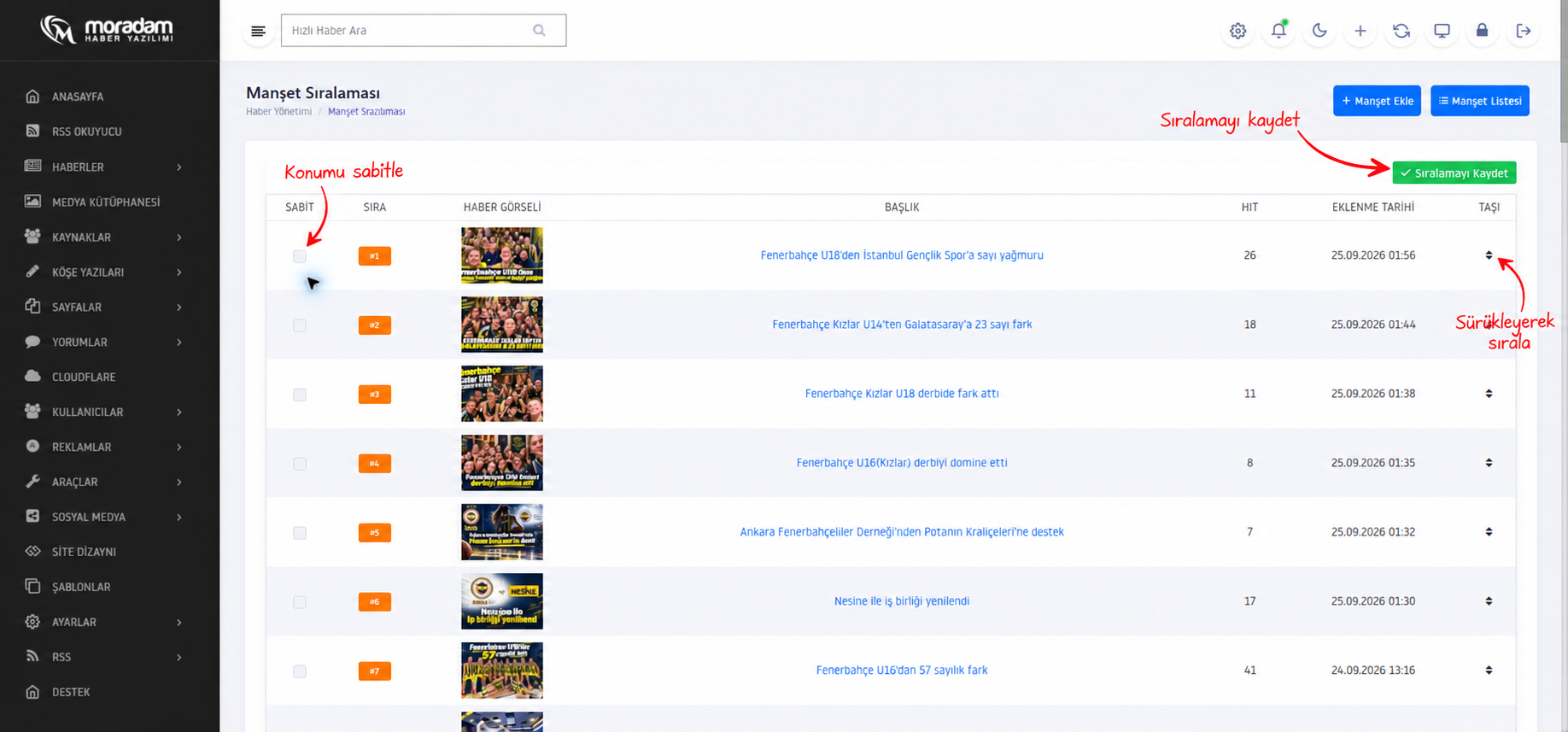
Task: Check the Sabit box for row #7
Action: click(x=300, y=671)
